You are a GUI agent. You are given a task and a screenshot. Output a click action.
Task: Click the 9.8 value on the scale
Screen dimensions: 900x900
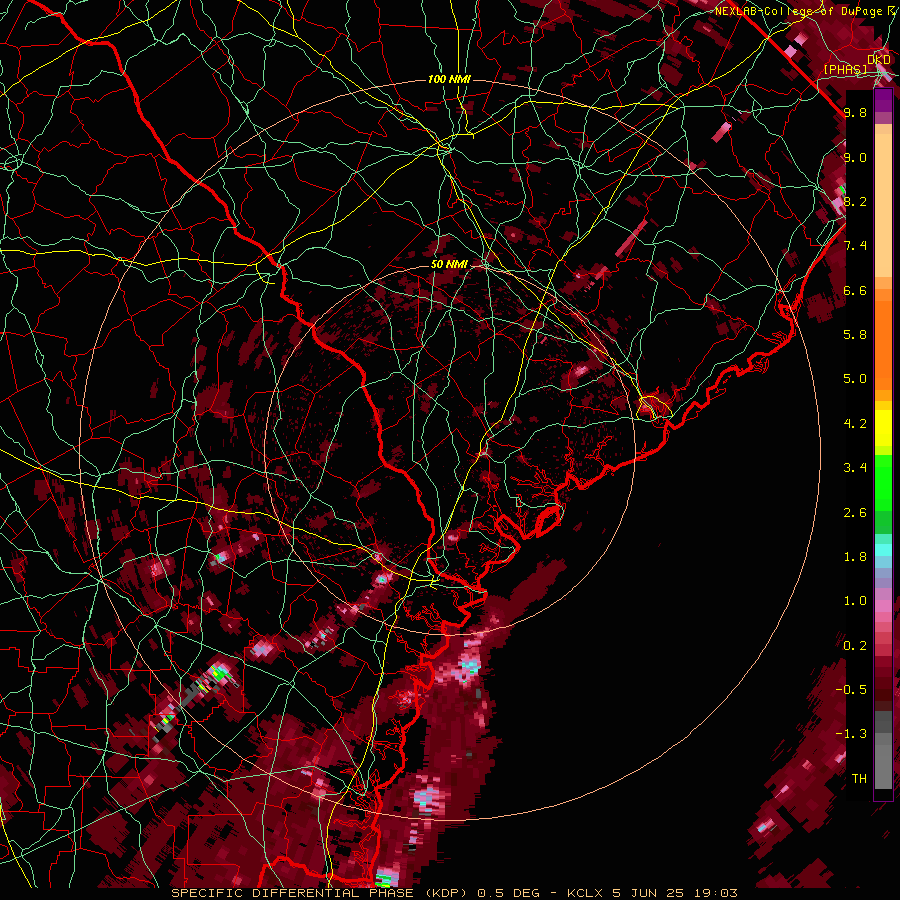855,112
